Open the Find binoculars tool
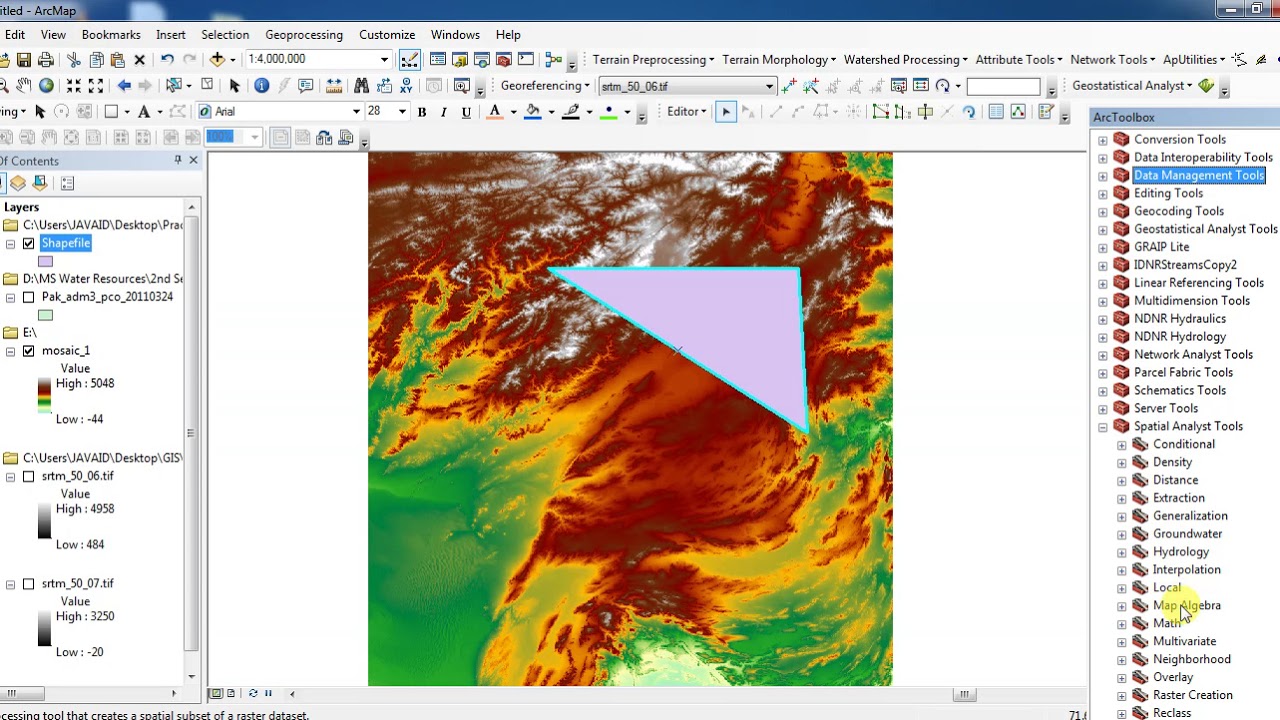Screen dimensions: 1280x720 [361, 85]
